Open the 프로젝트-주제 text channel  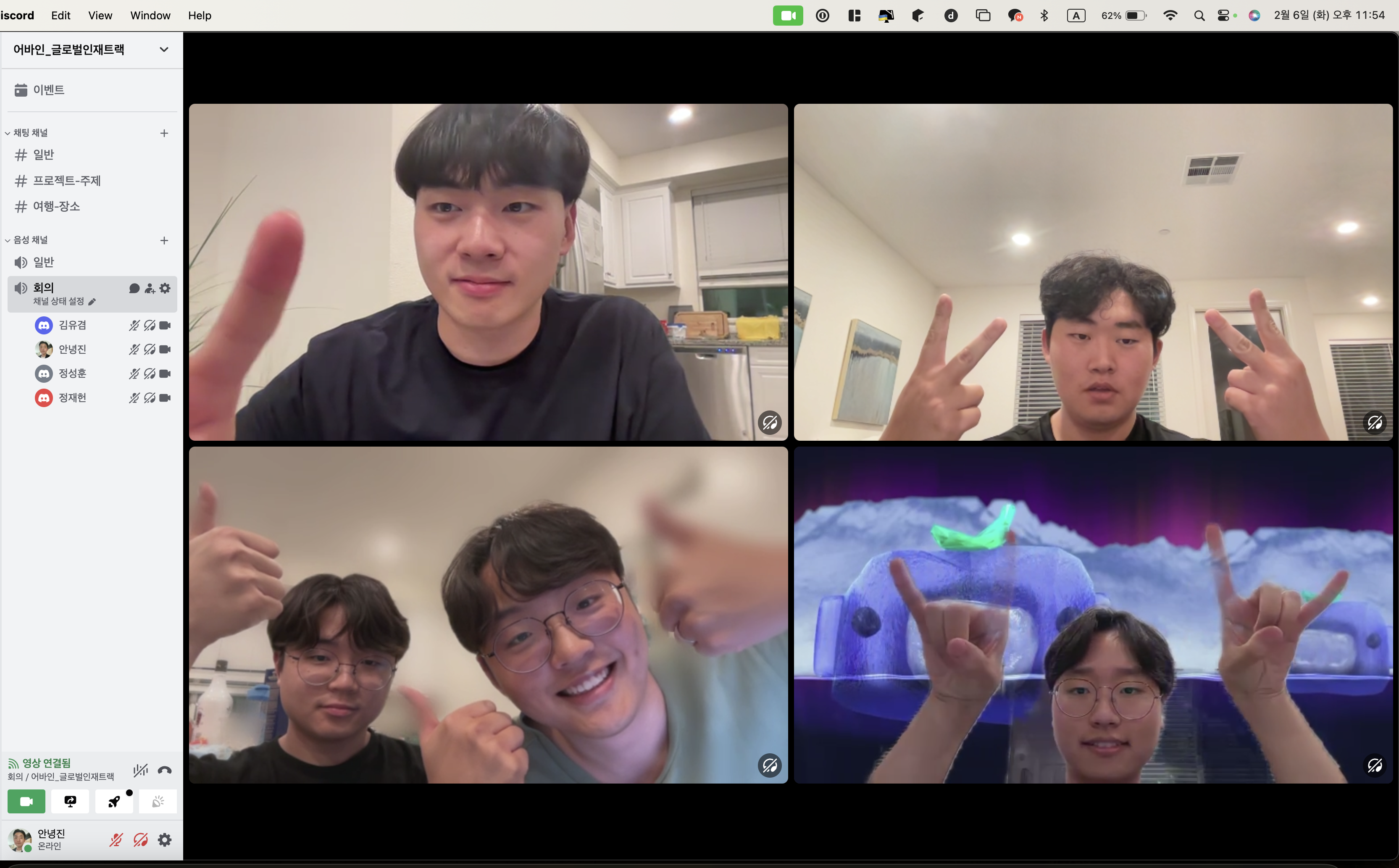click(67, 181)
